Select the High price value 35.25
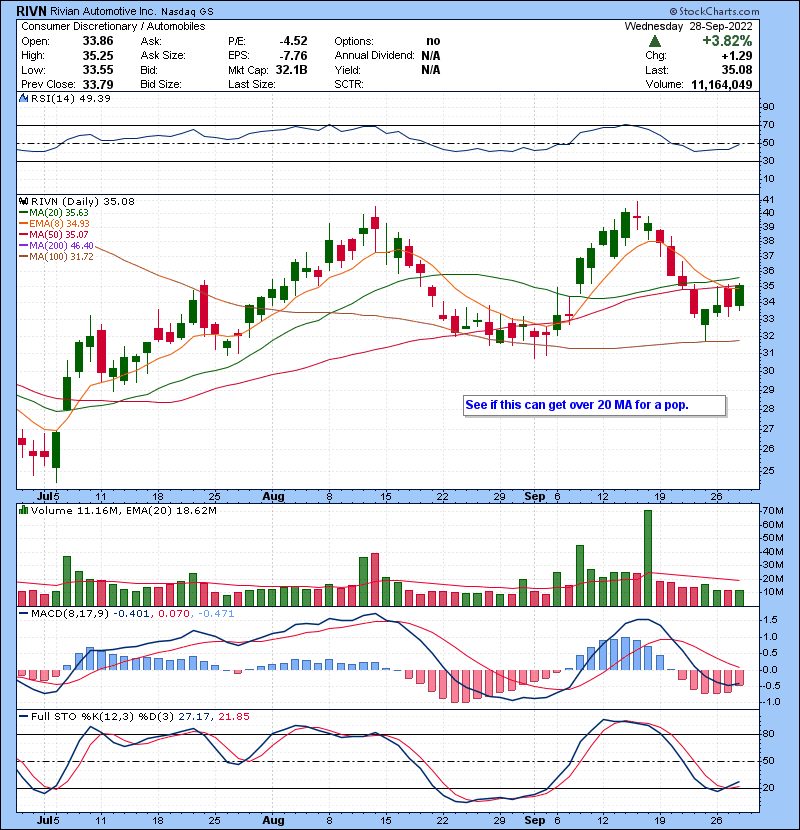Viewport: 800px width, 830px height. pyautogui.click(x=98, y=55)
